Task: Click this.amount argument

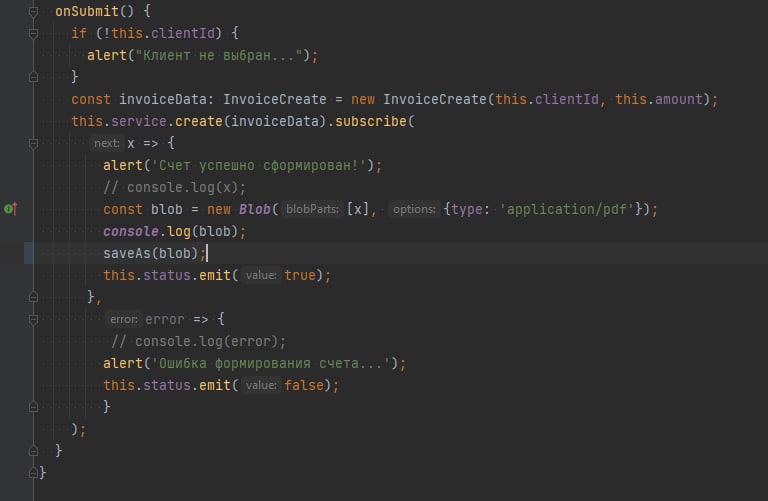Action: [659, 99]
